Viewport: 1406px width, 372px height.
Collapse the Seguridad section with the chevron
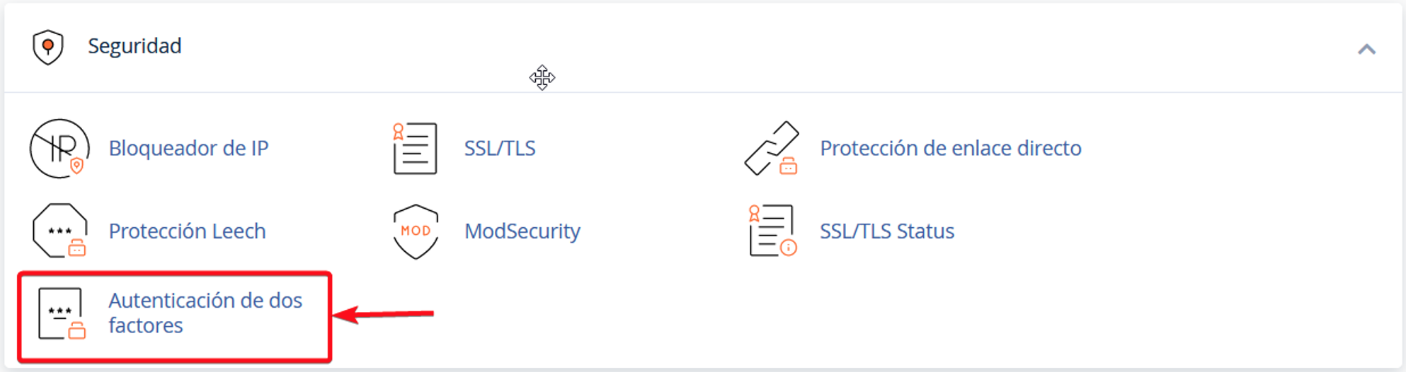coord(1366,48)
